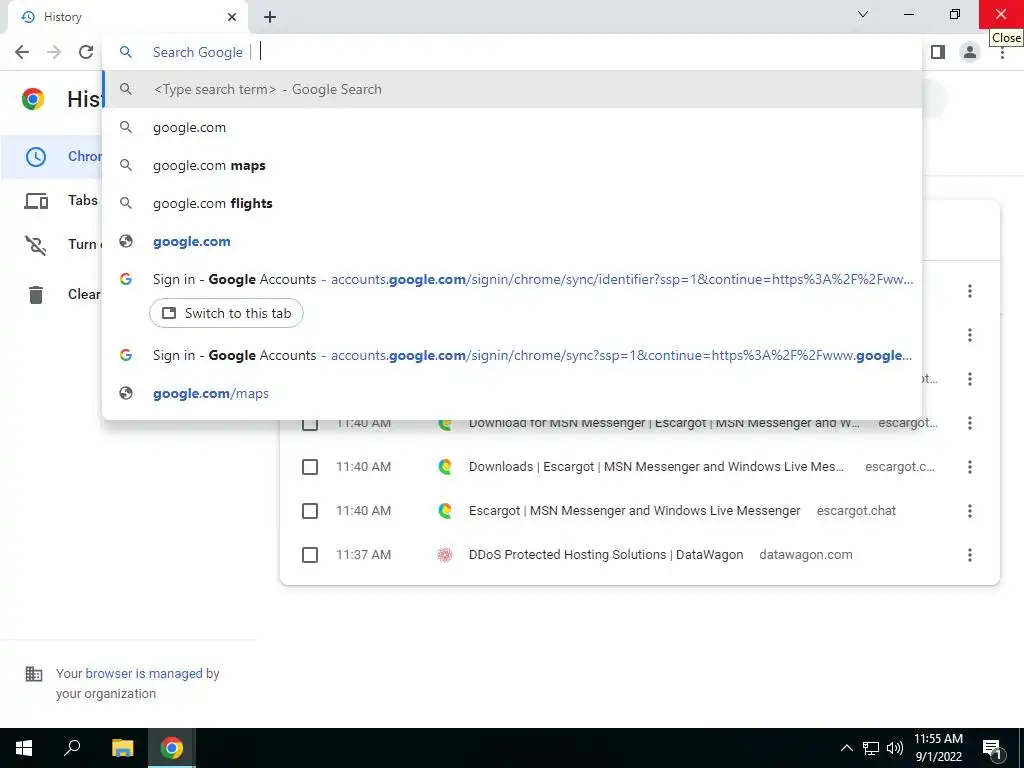The image size is (1024, 768).
Task: Click the browser forward arrow
Action: coord(54,52)
